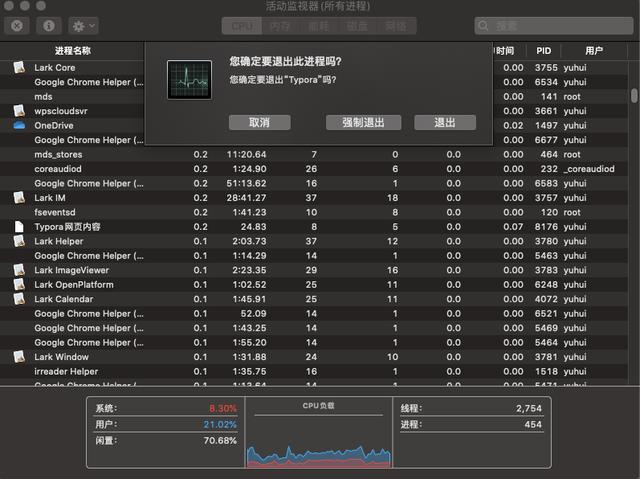Click PID 8176 cell

click(546, 227)
